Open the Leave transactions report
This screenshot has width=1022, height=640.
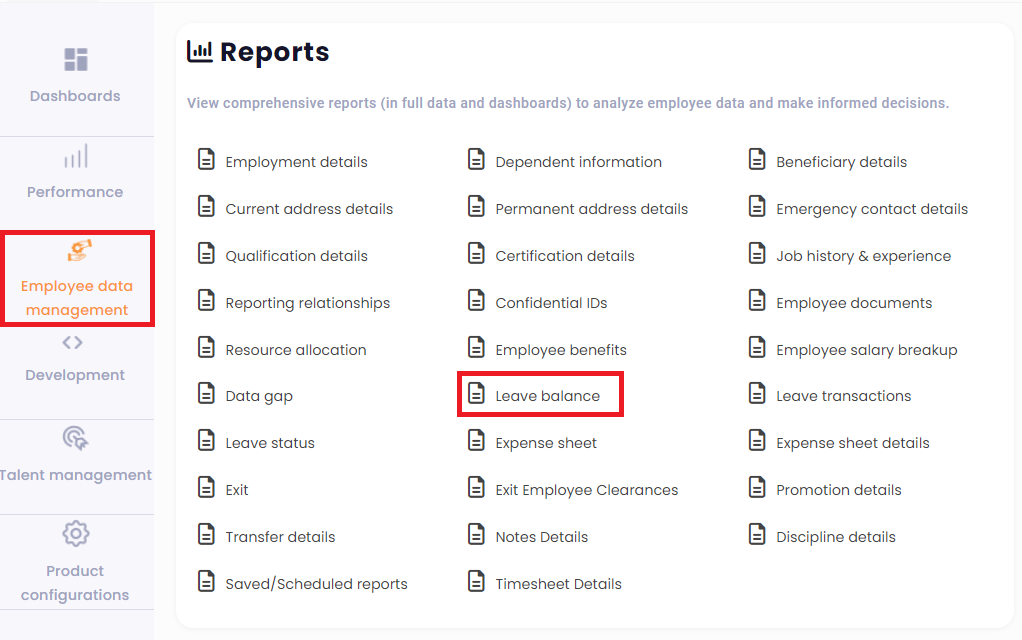(x=843, y=396)
